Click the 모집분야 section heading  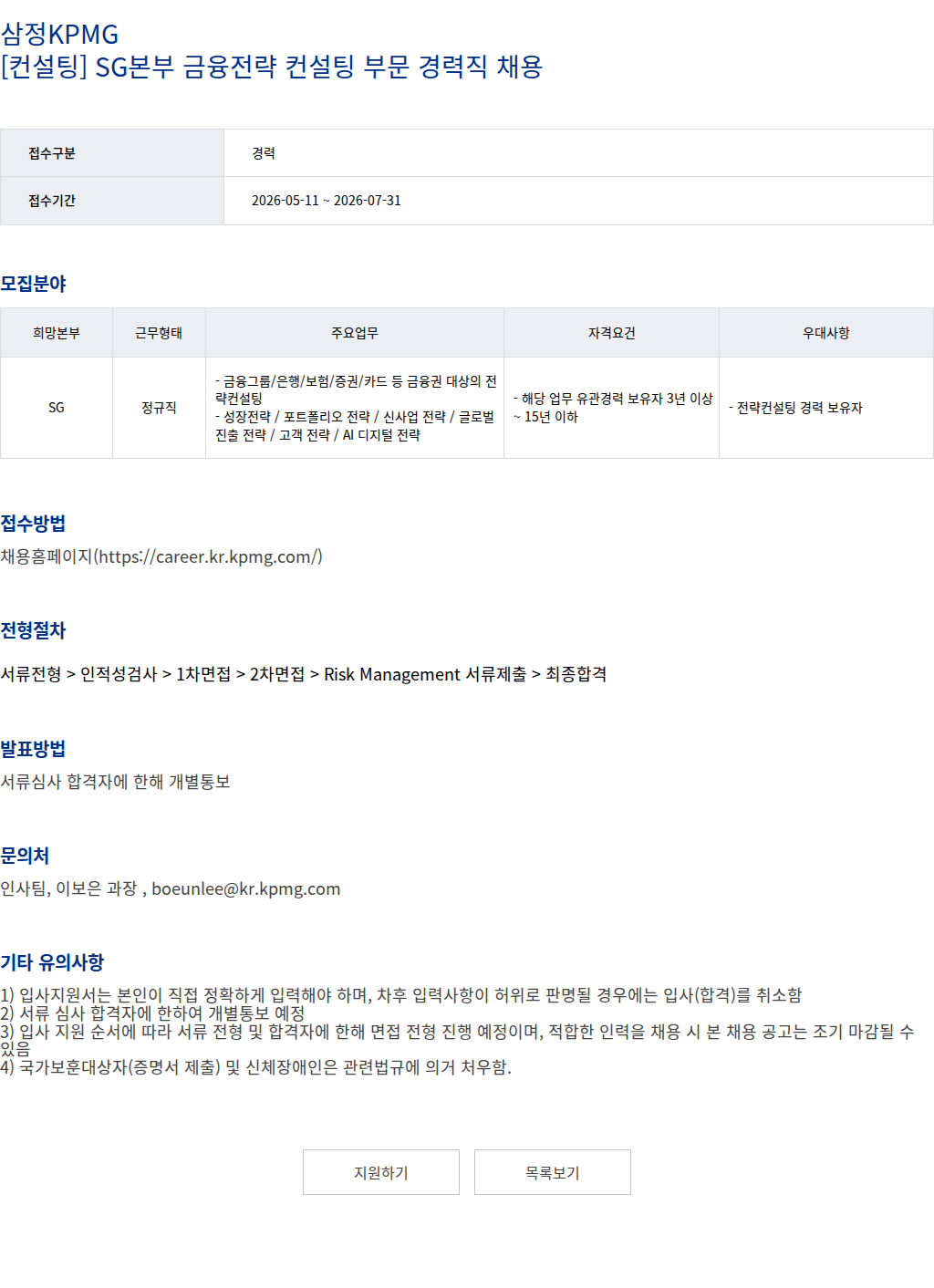coord(34,284)
